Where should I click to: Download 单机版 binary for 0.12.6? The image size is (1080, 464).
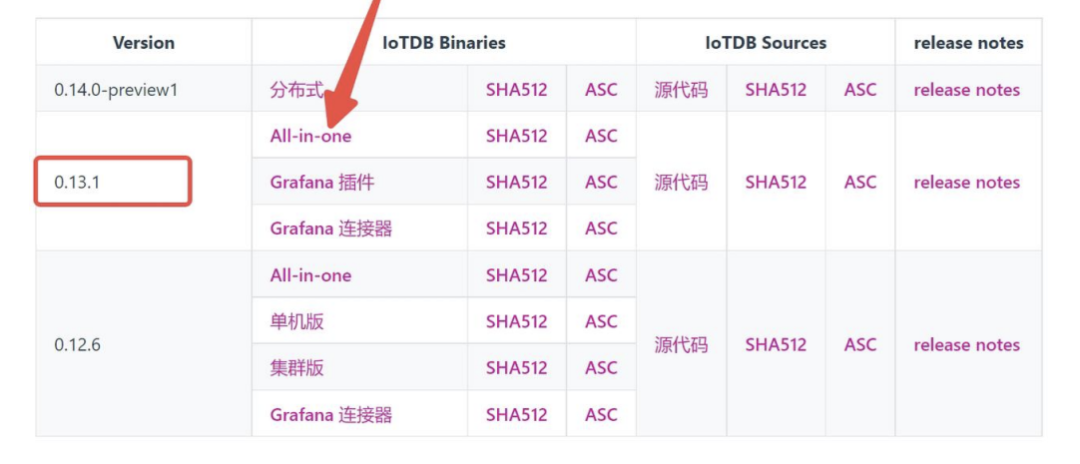pyautogui.click(x=296, y=321)
